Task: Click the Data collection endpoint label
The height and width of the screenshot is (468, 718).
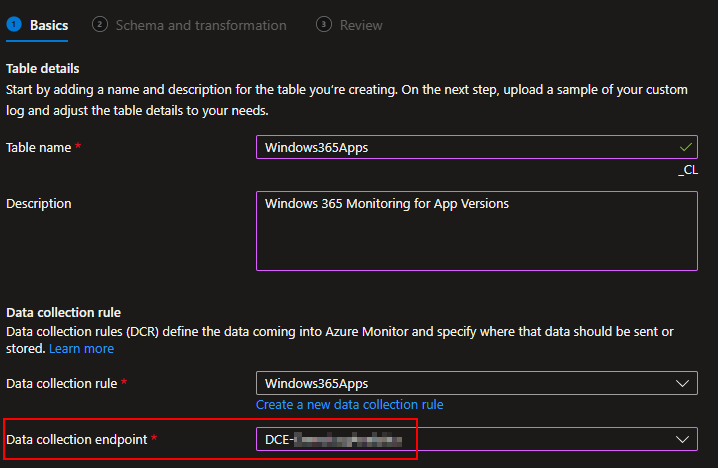Action: click(77, 439)
